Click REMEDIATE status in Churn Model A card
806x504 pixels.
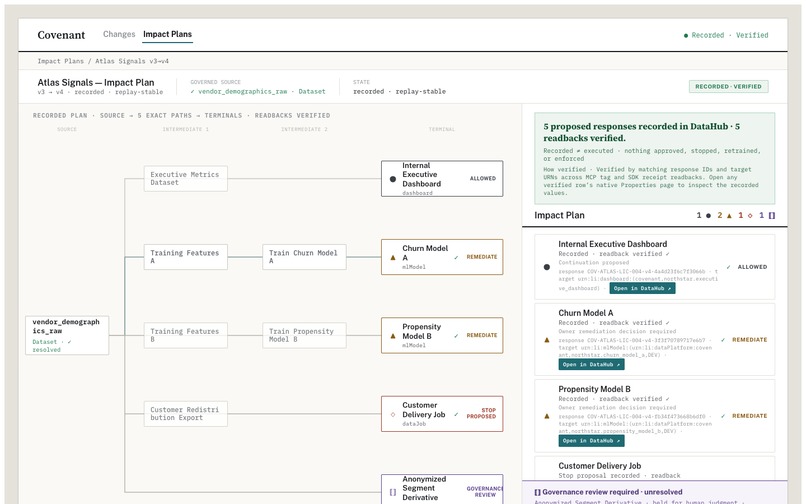tap(749, 340)
